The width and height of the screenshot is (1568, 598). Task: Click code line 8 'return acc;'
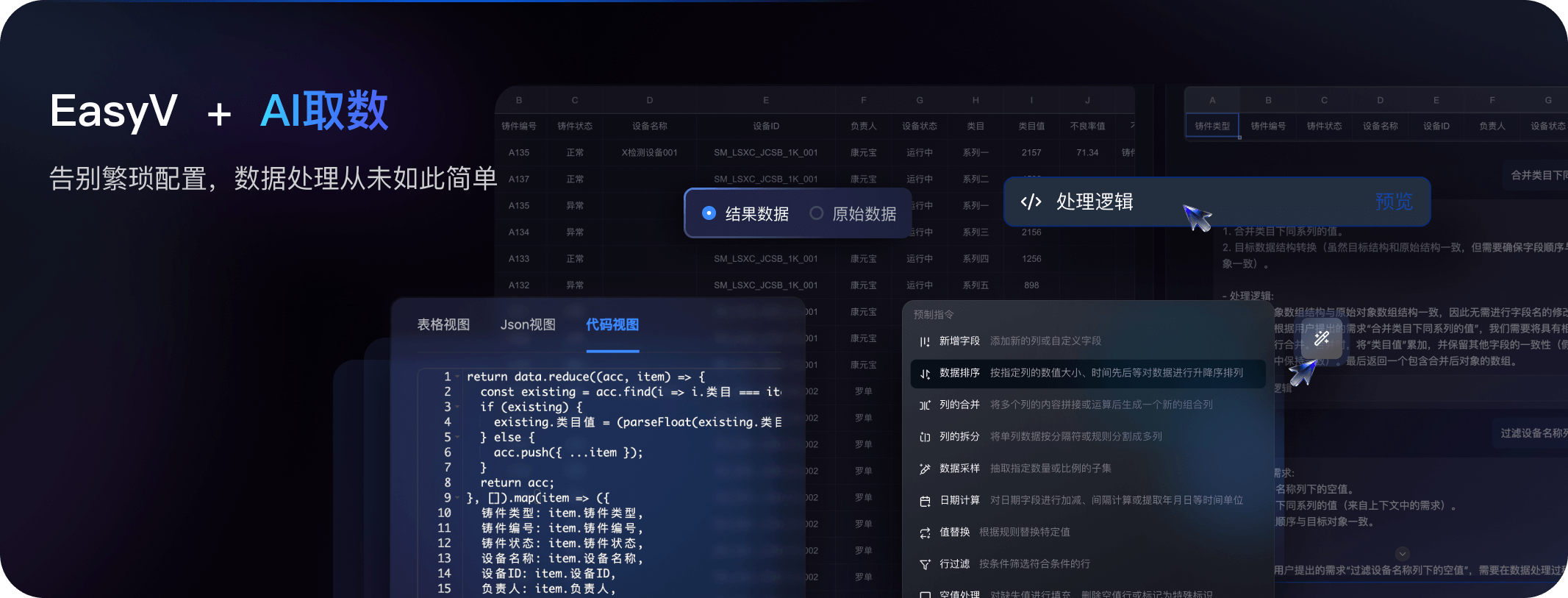[x=517, y=483]
